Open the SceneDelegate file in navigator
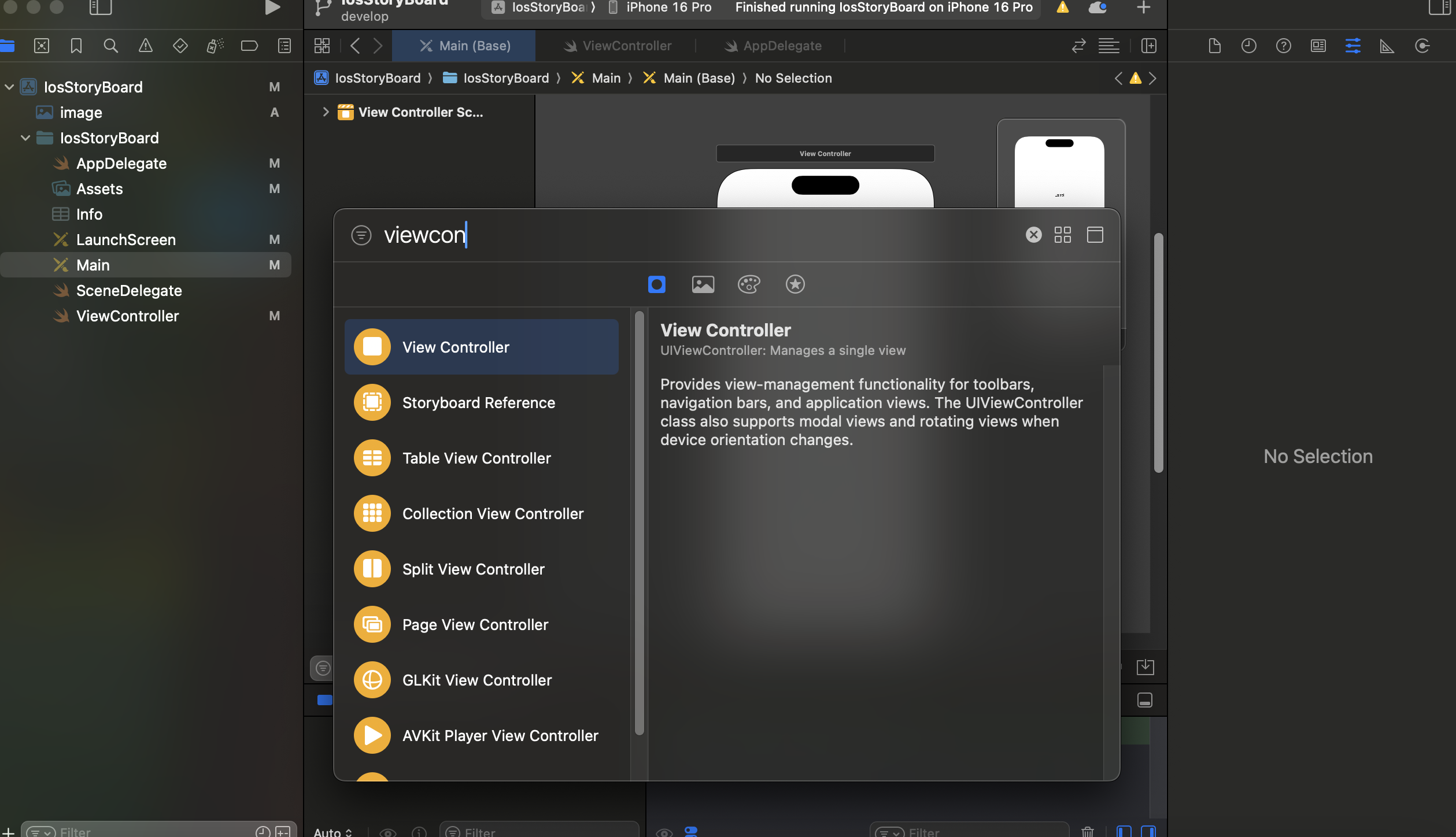This screenshot has width=1456, height=837. point(145,291)
